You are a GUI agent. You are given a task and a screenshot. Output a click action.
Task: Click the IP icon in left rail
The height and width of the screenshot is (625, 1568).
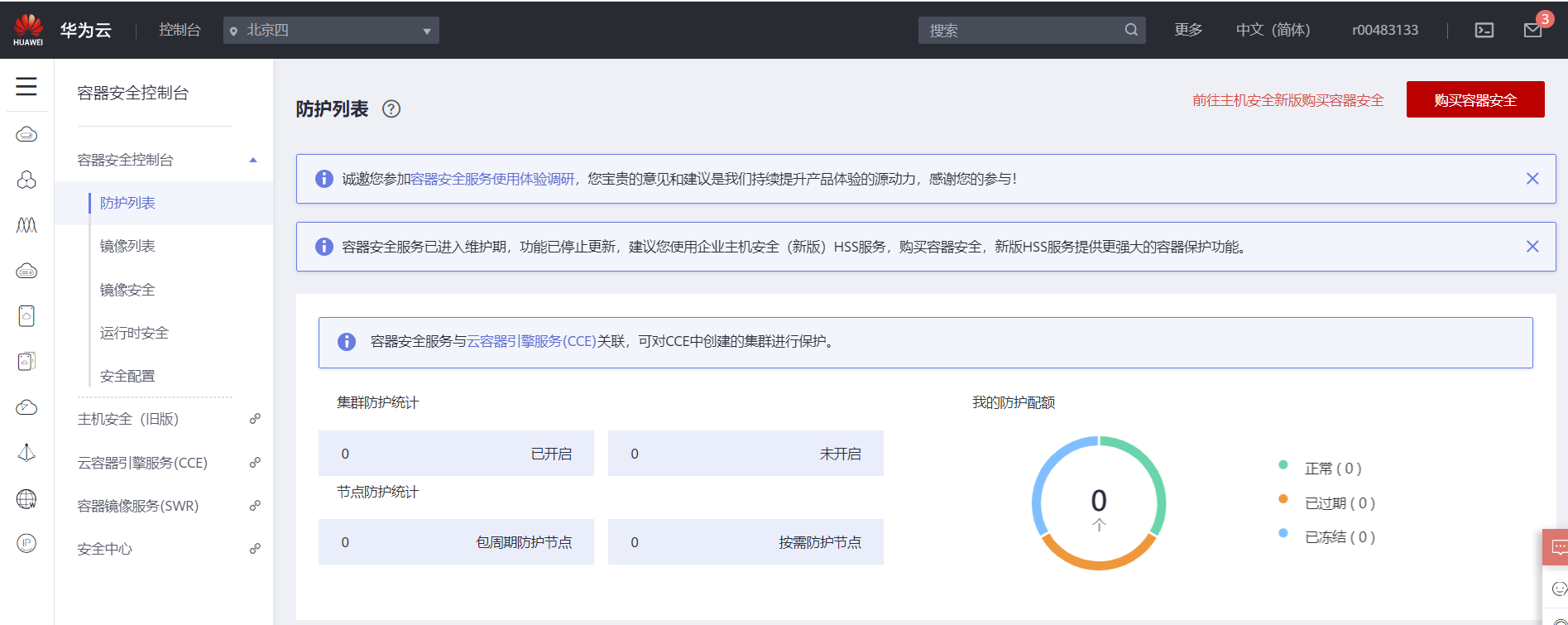(x=26, y=544)
